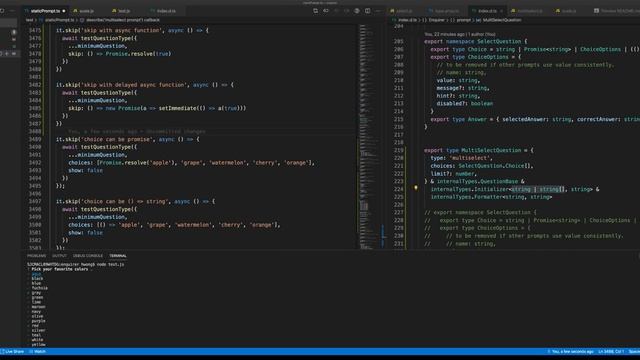The height and width of the screenshot is (360, 640).
Task: Open the prompt breadcrumb in right editor
Action: (463, 20)
